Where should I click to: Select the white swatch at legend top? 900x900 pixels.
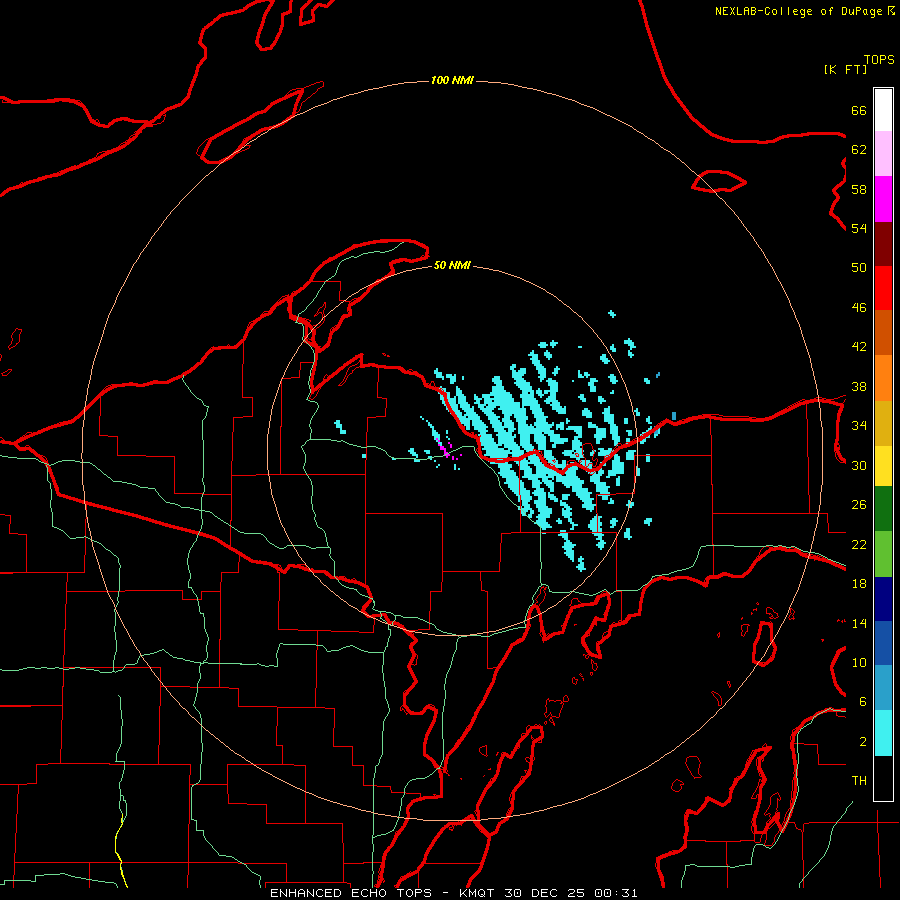(x=883, y=110)
